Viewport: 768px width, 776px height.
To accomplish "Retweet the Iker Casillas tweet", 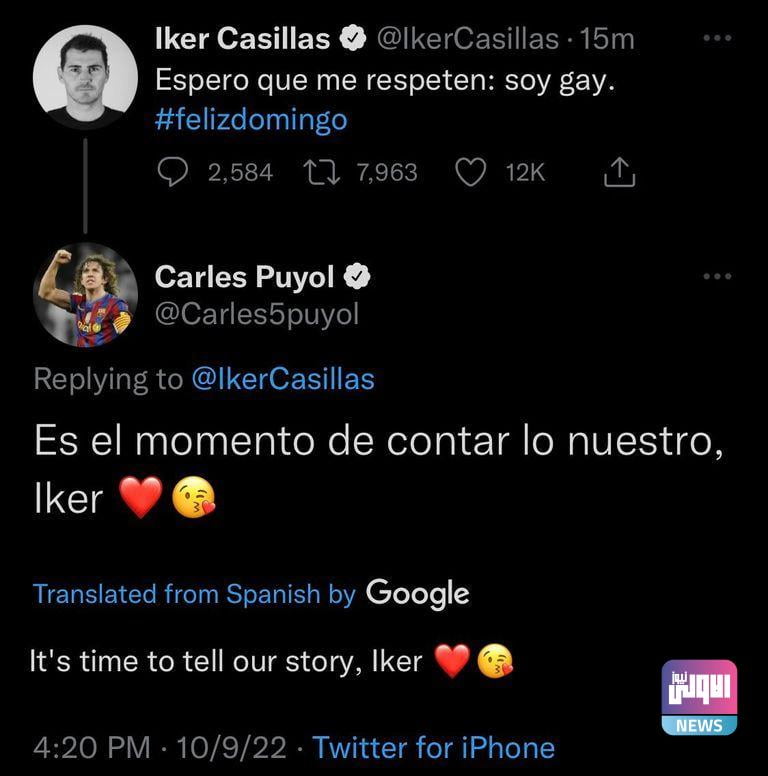I will (x=323, y=173).
